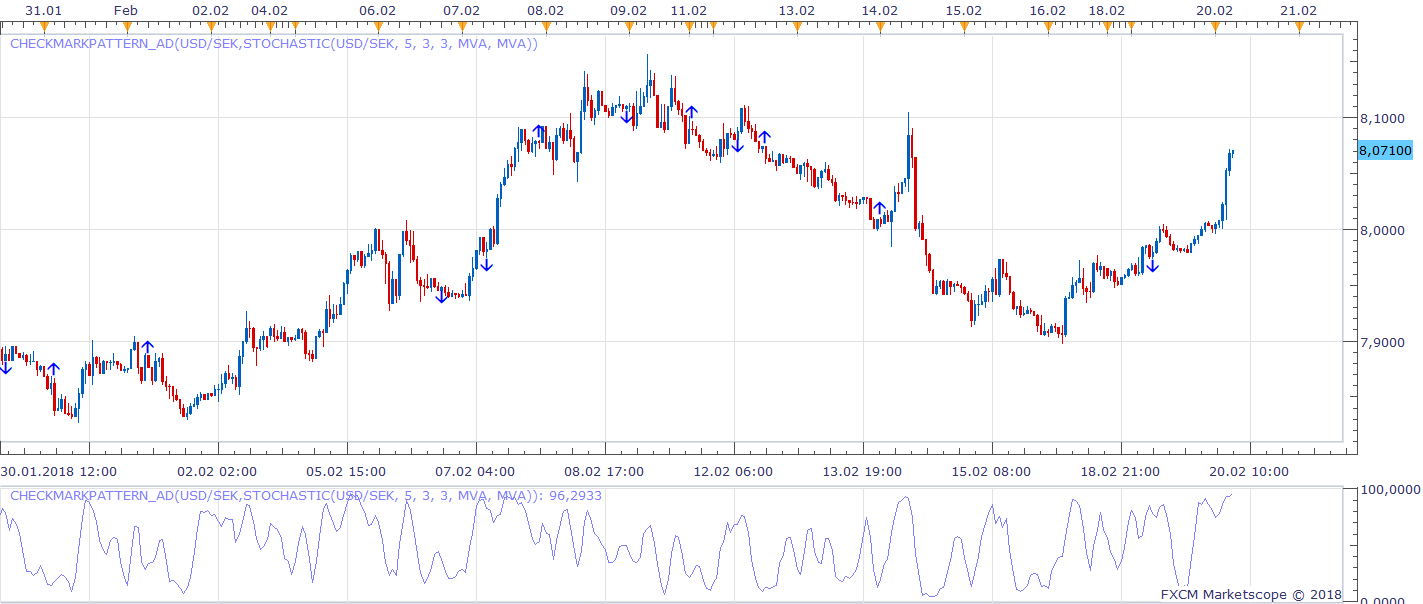1423x604 pixels.
Task: Select the 15.02 08:00 time axis label
Action: tap(992, 471)
